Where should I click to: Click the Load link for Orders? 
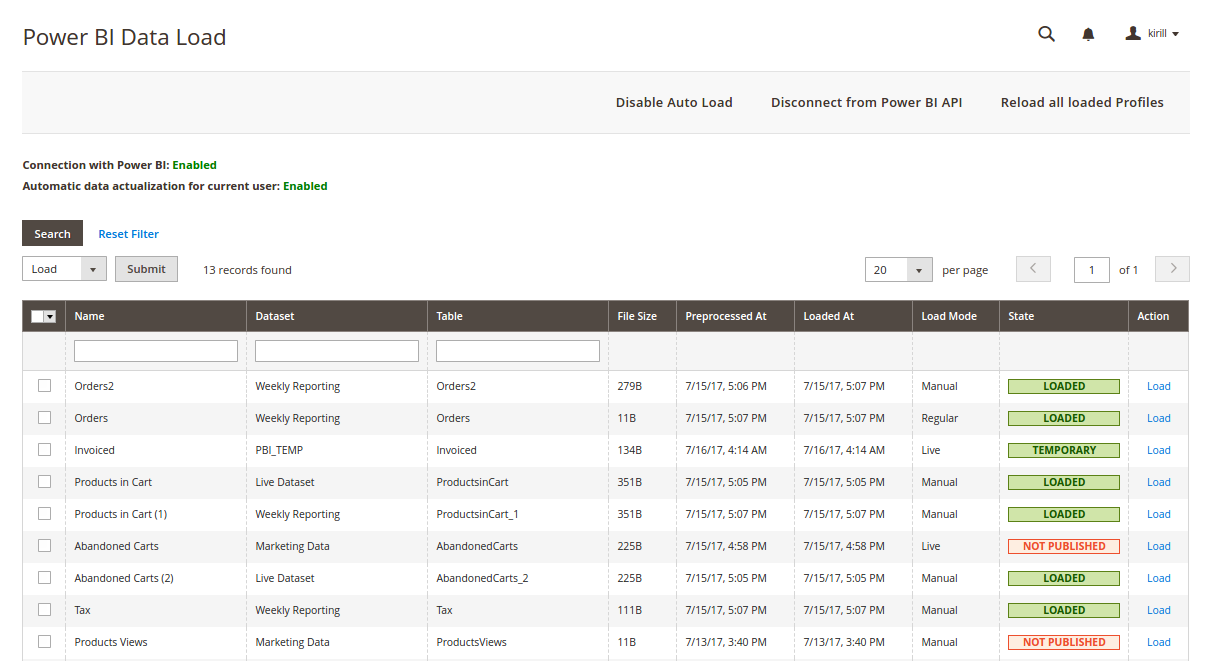pos(1159,418)
